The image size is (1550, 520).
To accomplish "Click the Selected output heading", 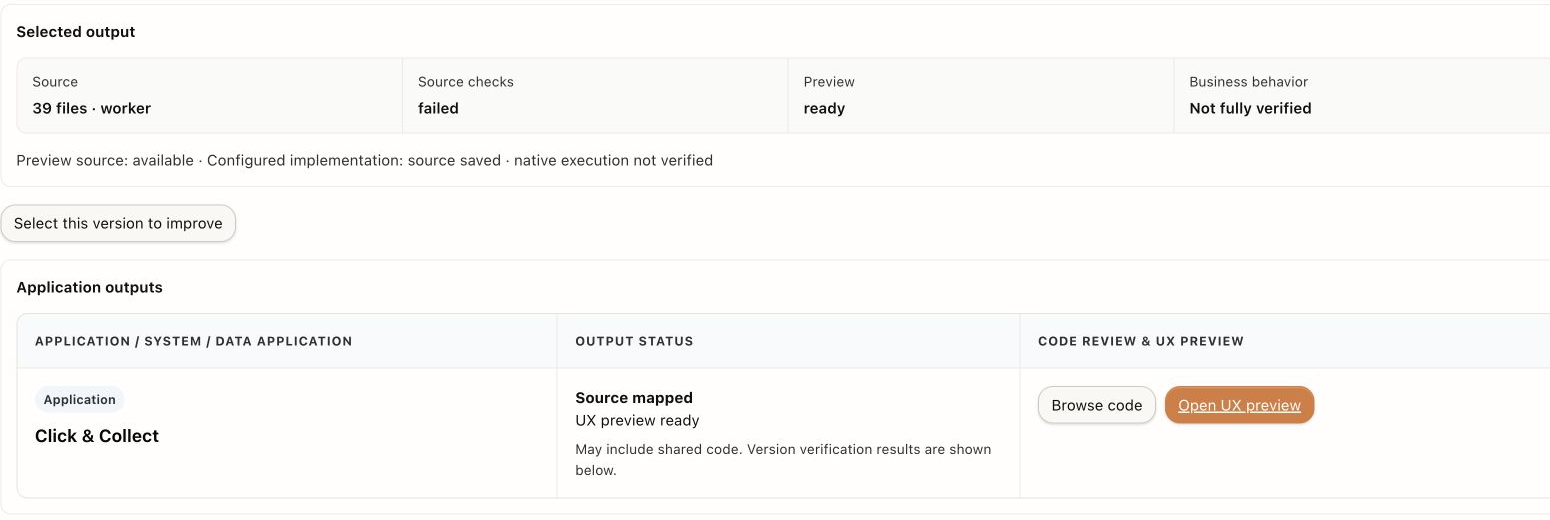I will (x=76, y=32).
